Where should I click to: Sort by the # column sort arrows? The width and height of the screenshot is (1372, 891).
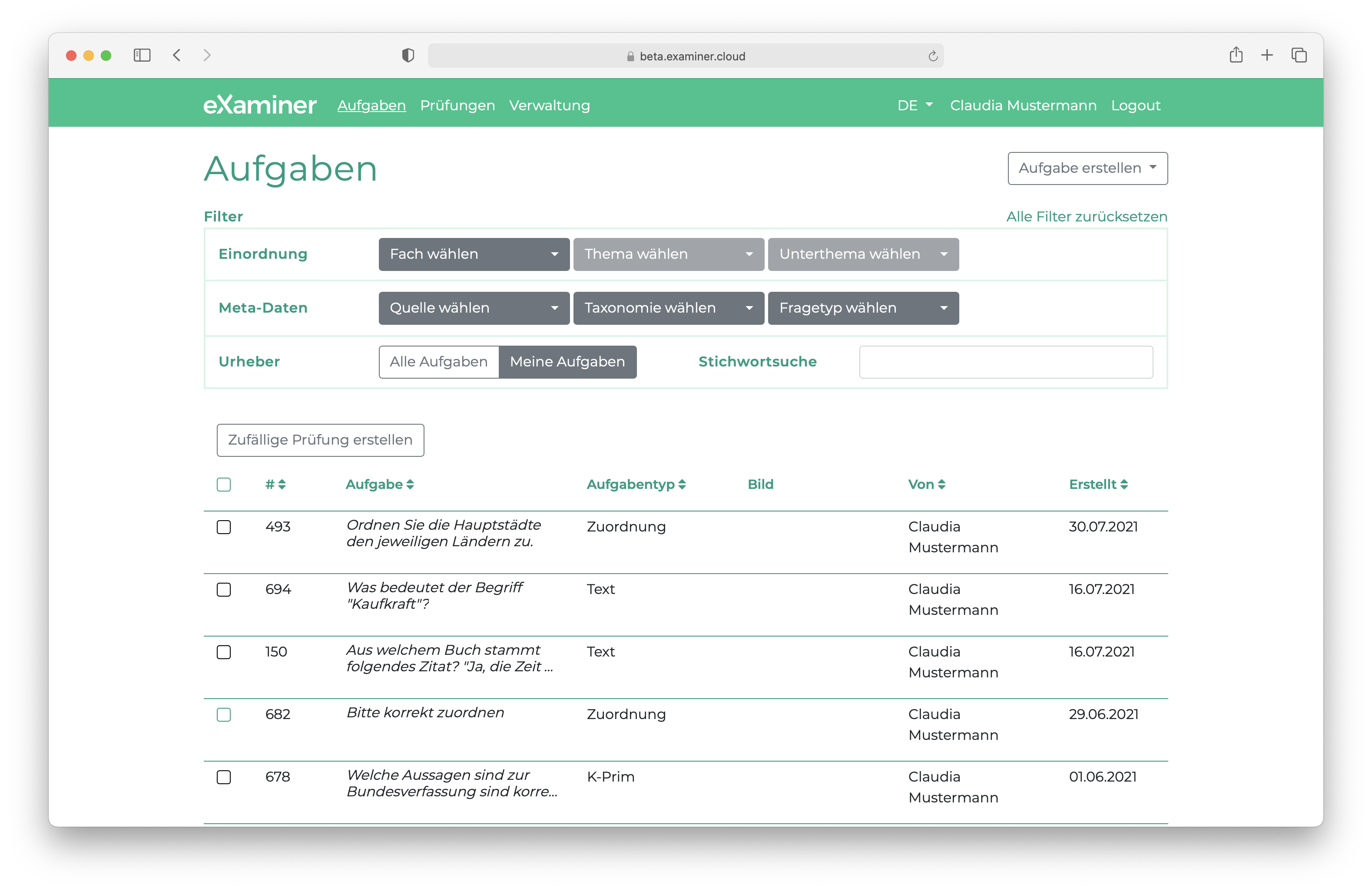282,485
